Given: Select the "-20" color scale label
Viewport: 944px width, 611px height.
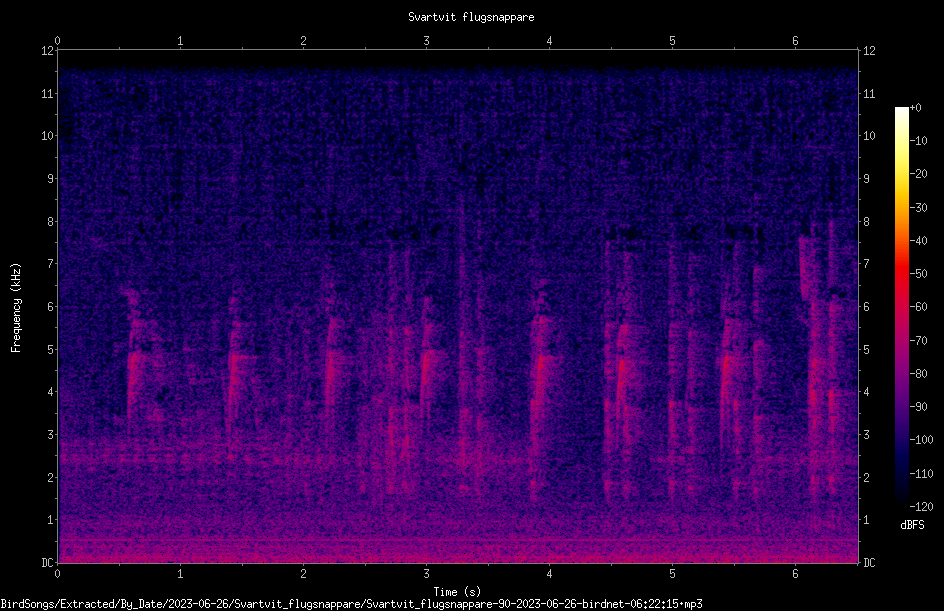Looking at the screenshot, I should pyautogui.click(x=919, y=174).
